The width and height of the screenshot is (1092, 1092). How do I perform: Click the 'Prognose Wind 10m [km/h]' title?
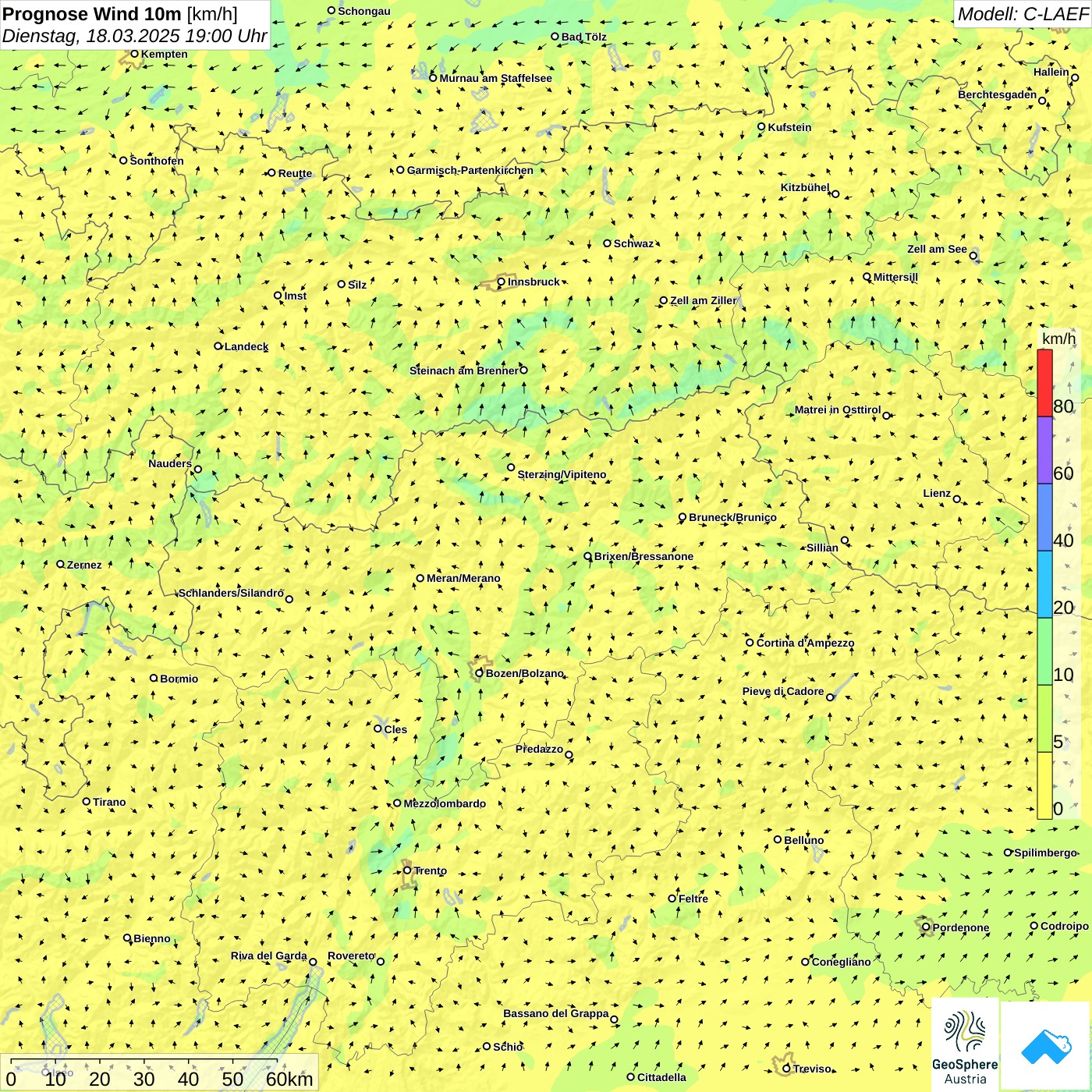click(120, 14)
